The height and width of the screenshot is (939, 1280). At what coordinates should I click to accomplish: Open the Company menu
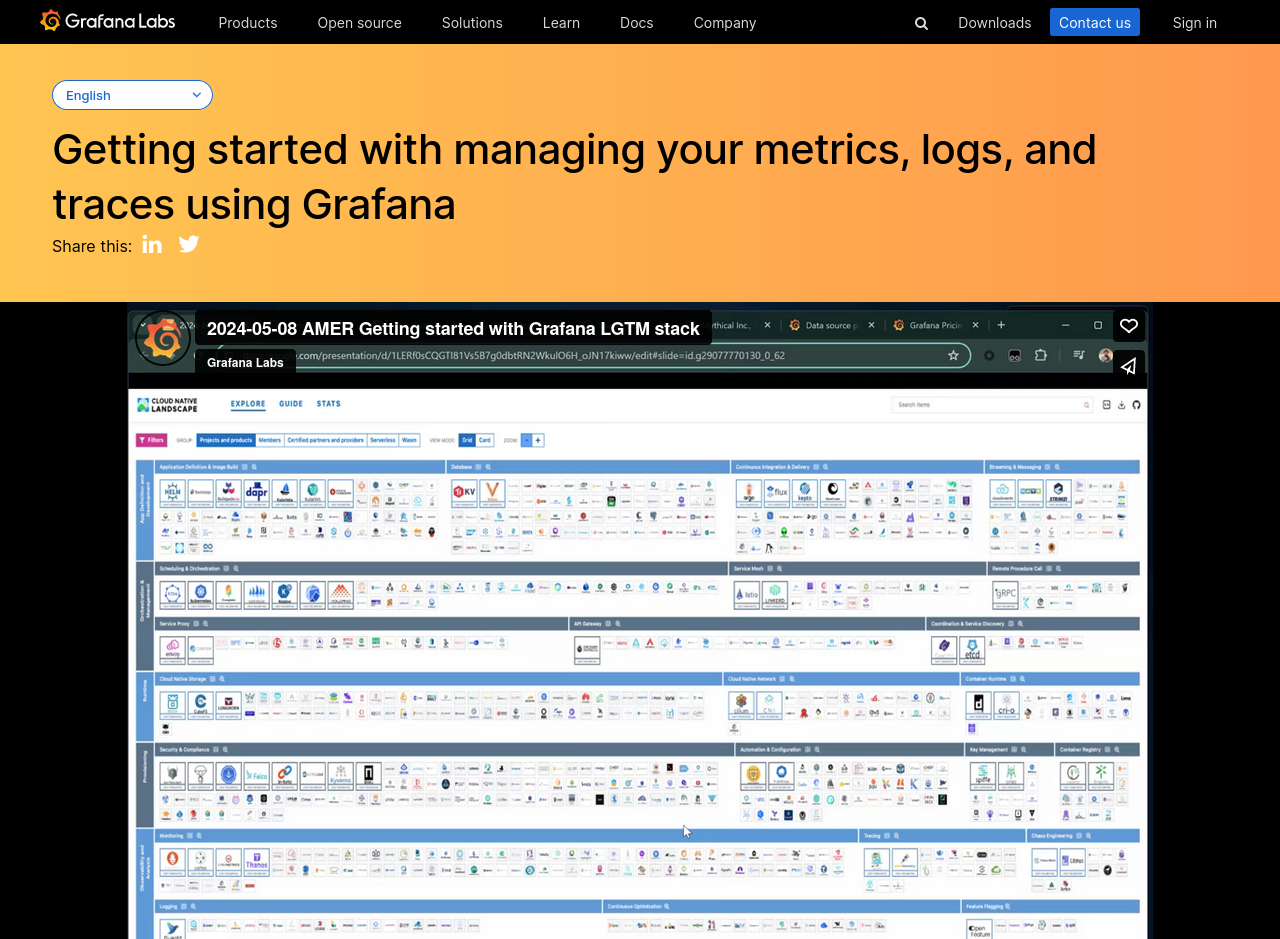(x=724, y=23)
